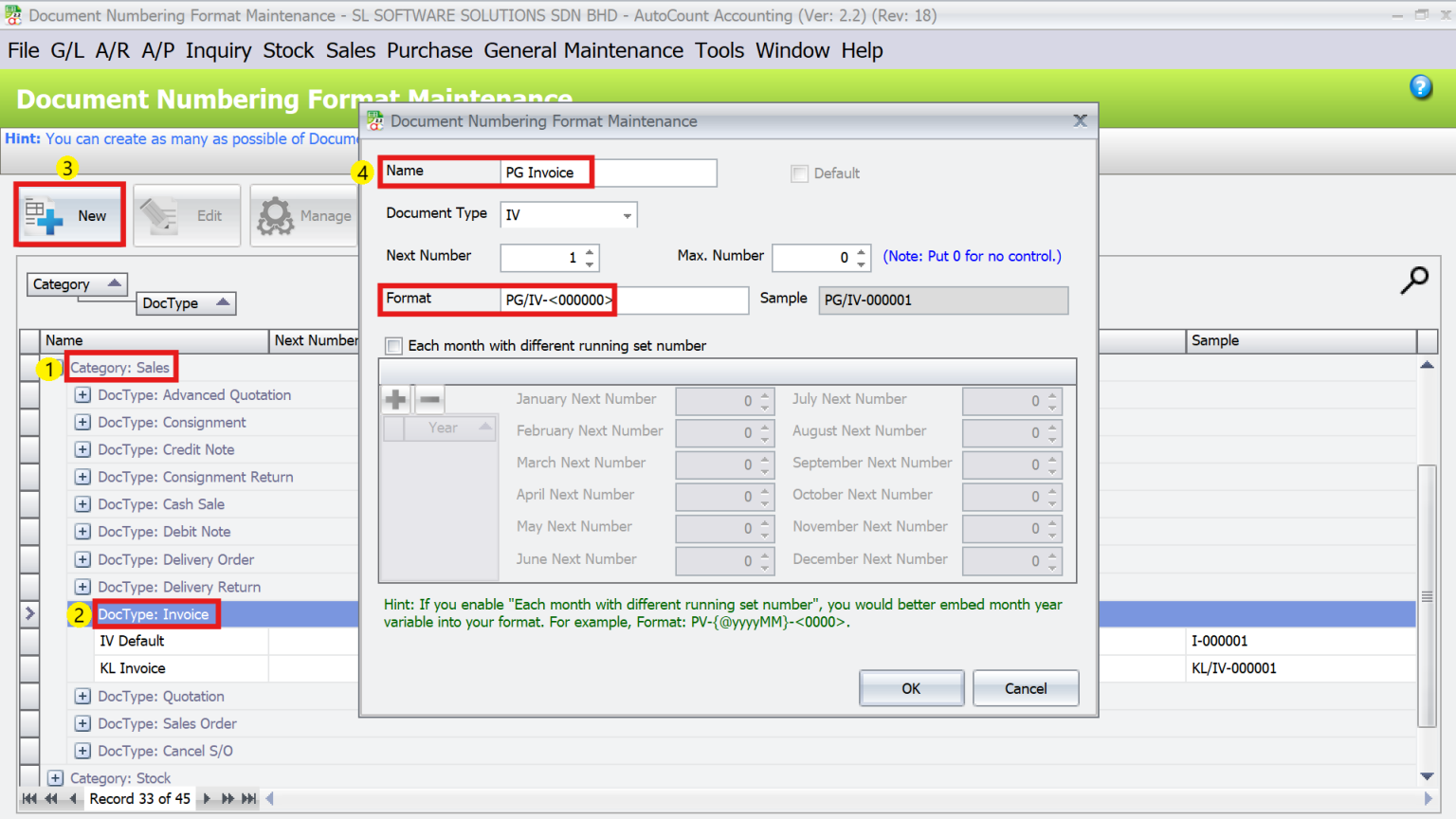This screenshot has width=1456, height=819.
Task: Open the General Maintenance menu
Action: pyautogui.click(x=583, y=50)
